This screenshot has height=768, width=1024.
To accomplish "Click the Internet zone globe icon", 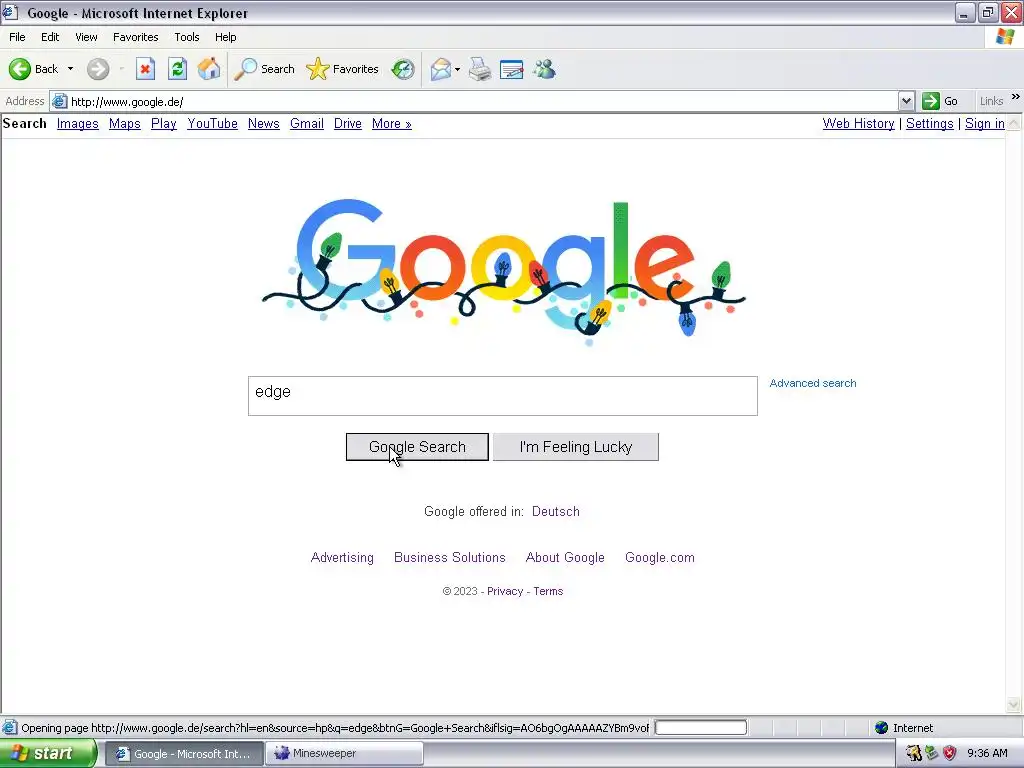I will (882, 728).
